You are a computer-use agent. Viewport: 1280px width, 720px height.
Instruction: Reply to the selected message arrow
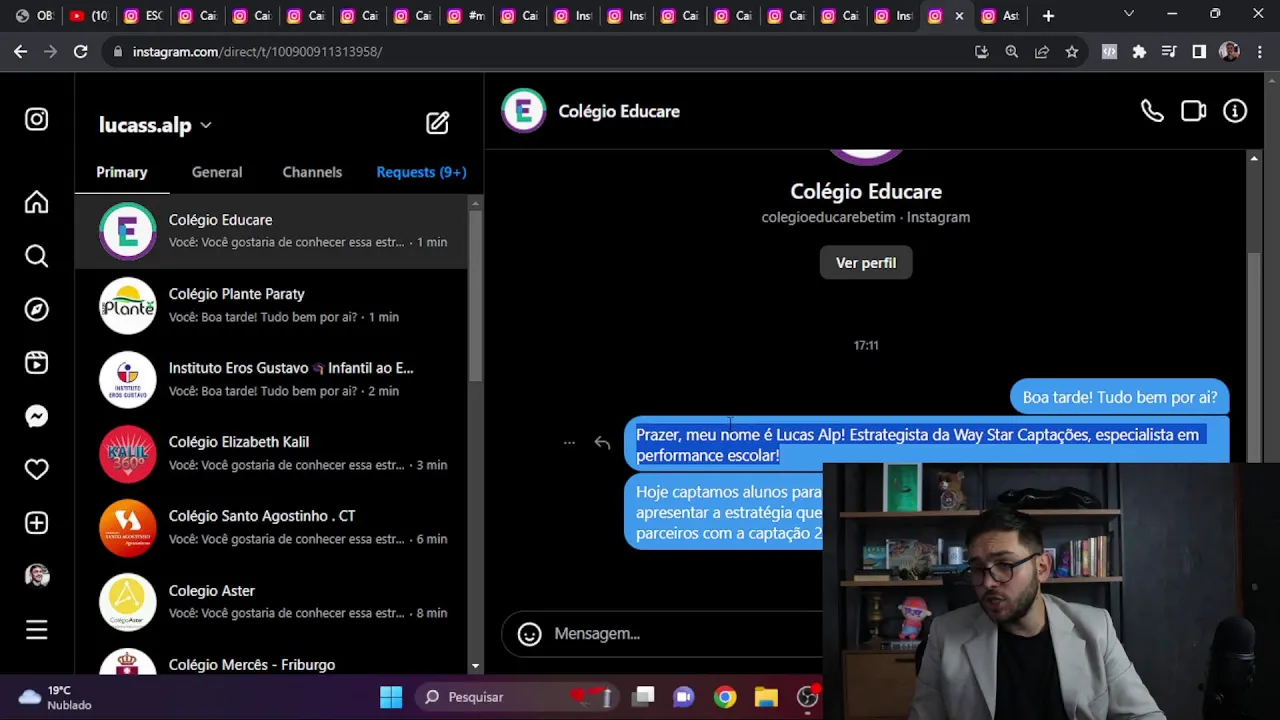pos(602,443)
